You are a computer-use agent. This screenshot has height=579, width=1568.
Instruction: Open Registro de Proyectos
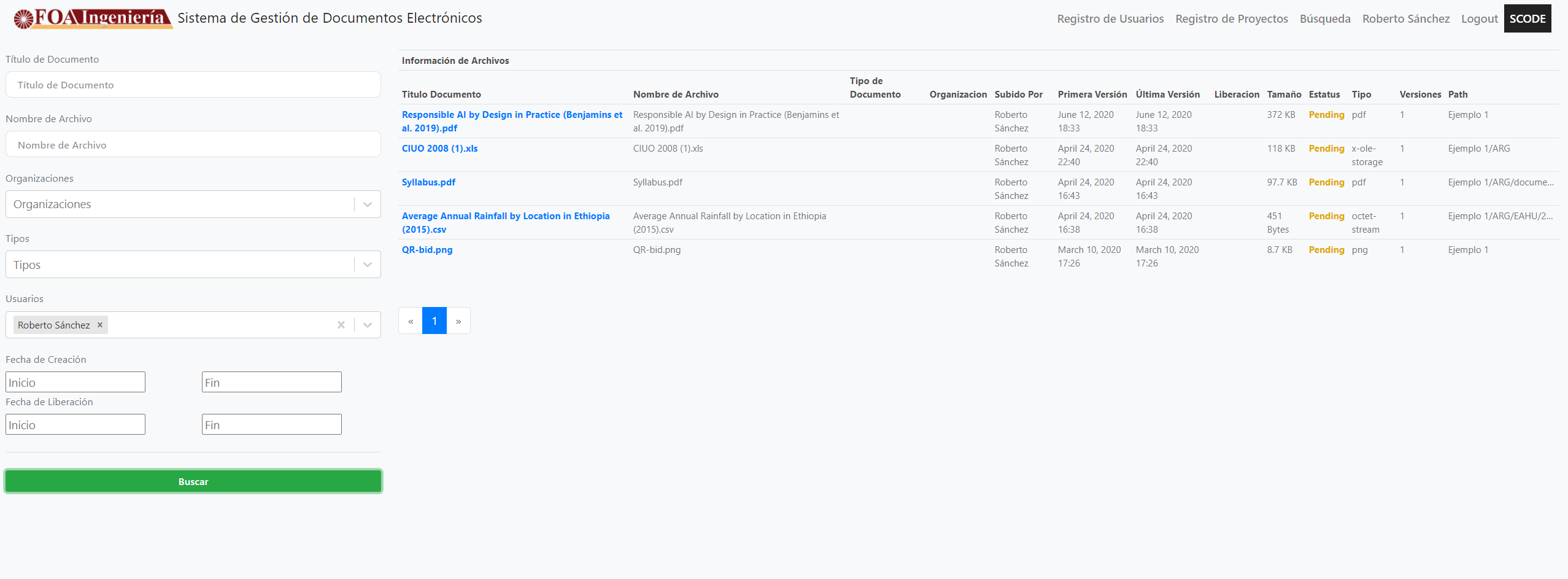coord(1232,19)
